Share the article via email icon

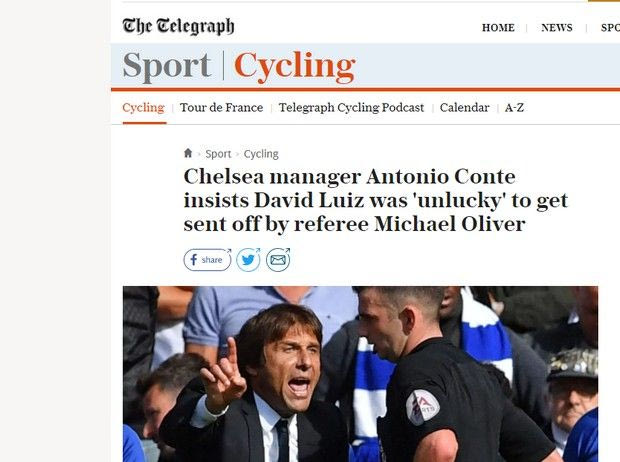tap(278, 260)
